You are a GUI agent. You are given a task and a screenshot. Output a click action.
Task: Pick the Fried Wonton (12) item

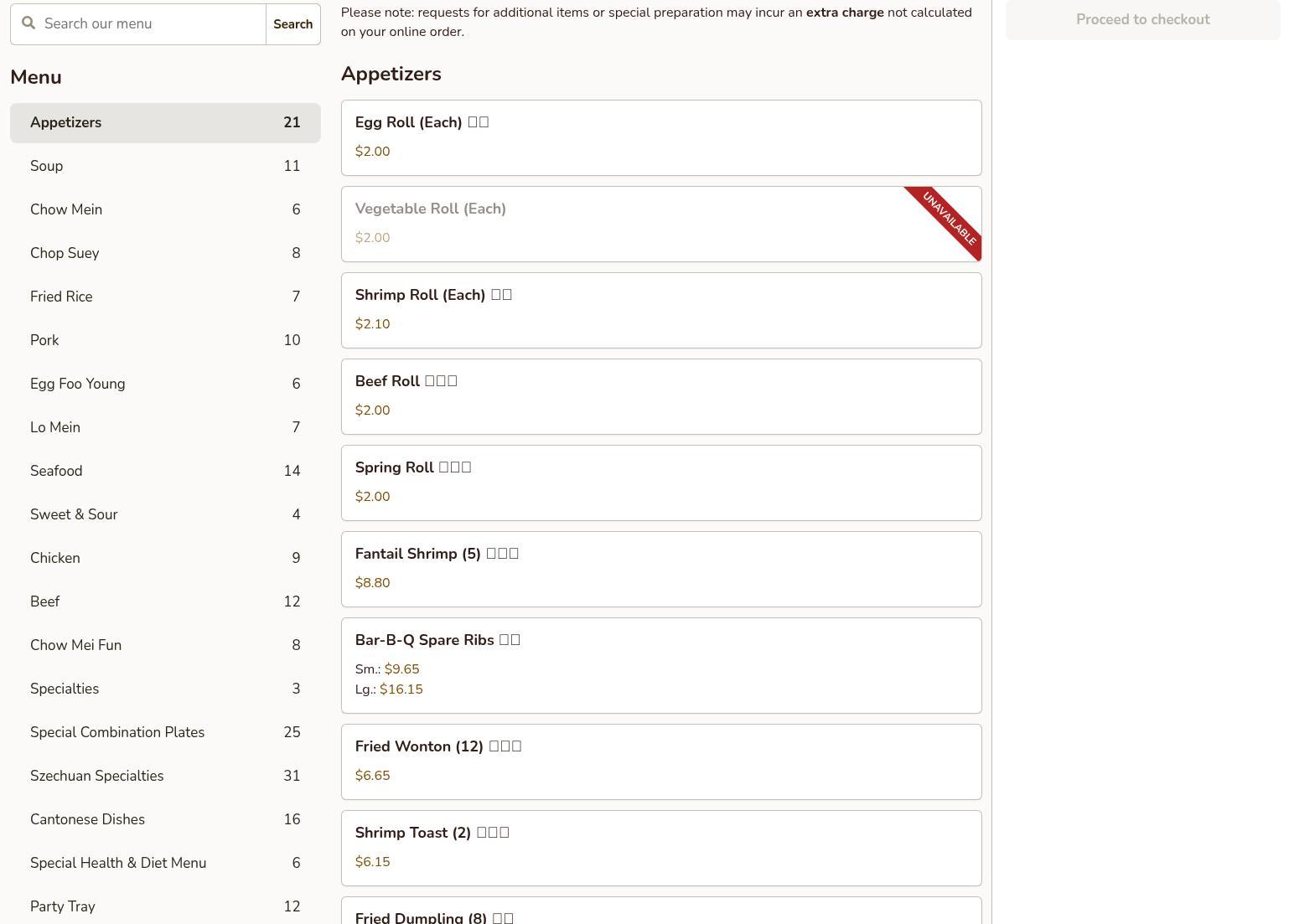click(660, 761)
